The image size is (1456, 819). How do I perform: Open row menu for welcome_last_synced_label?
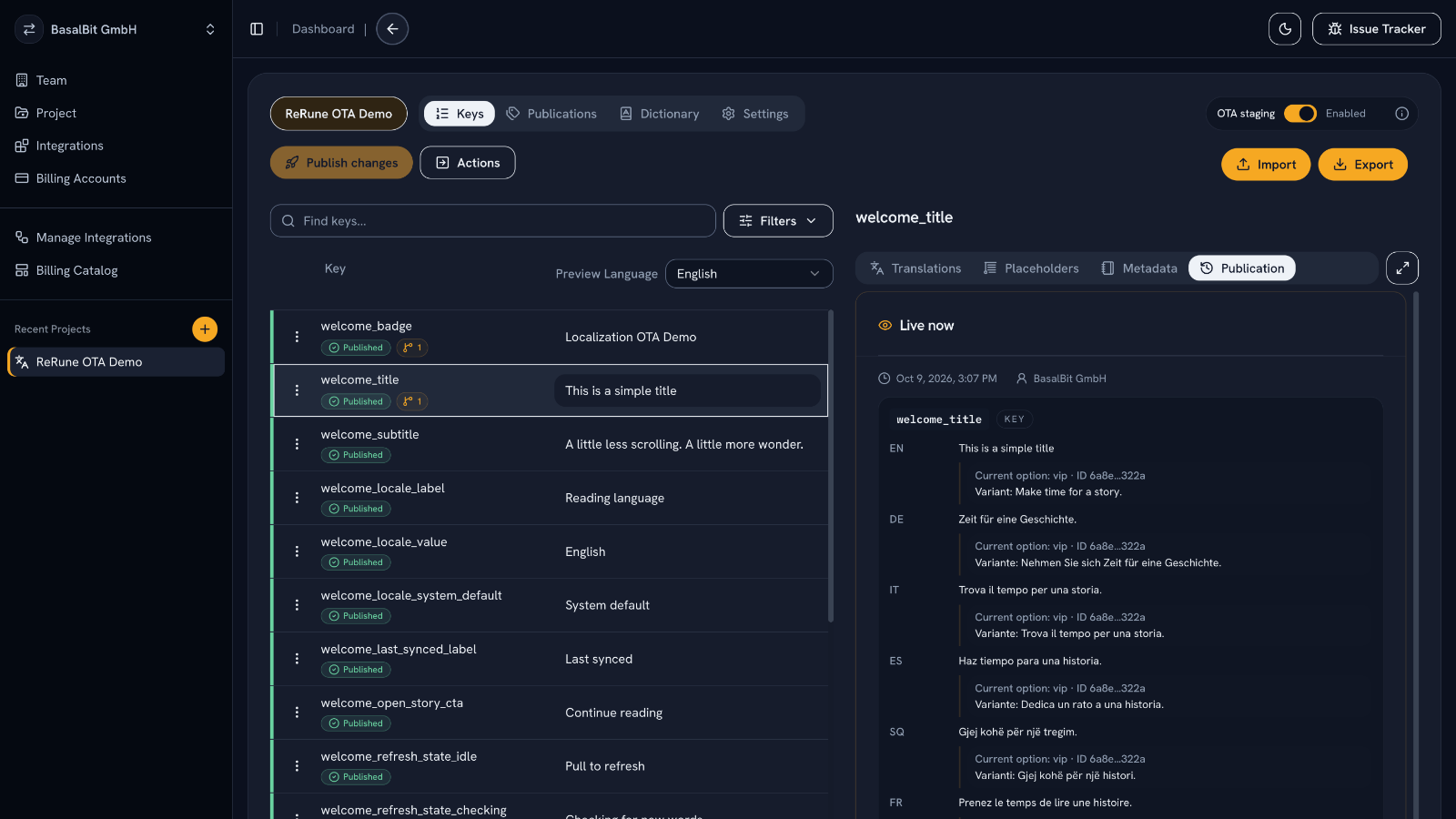coord(297,659)
